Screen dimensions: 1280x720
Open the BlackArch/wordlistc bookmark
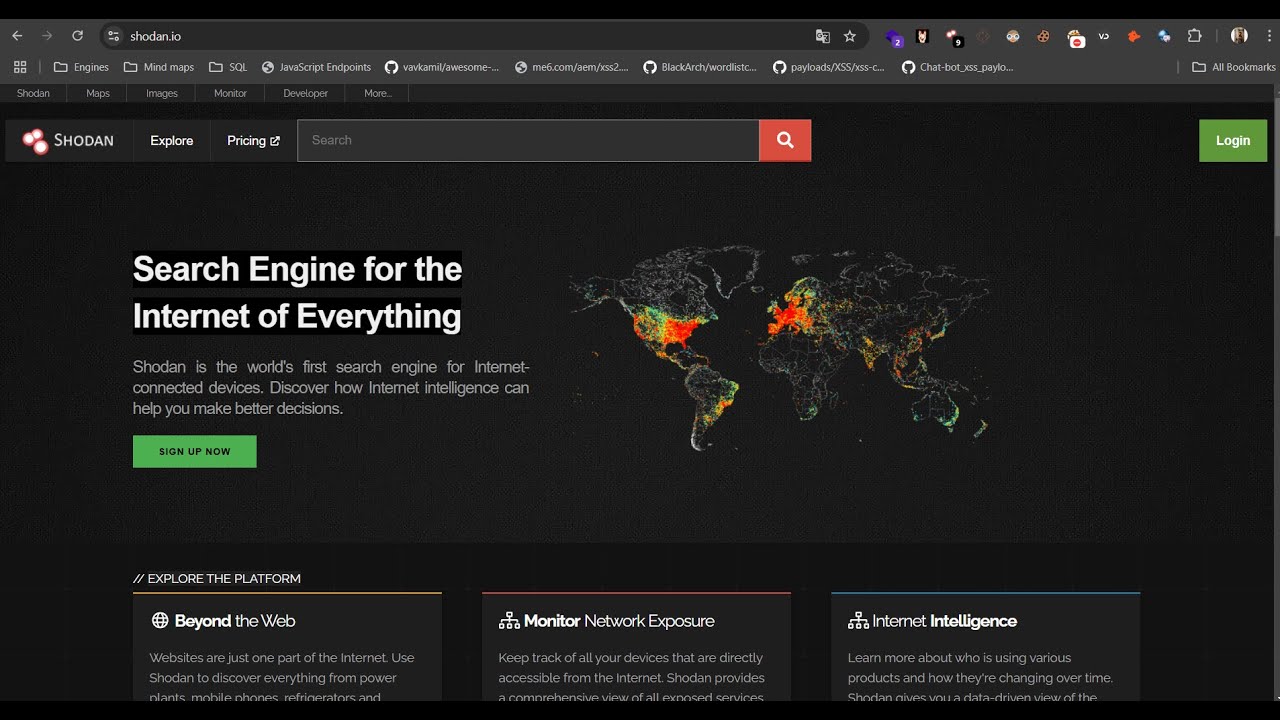click(x=700, y=67)
